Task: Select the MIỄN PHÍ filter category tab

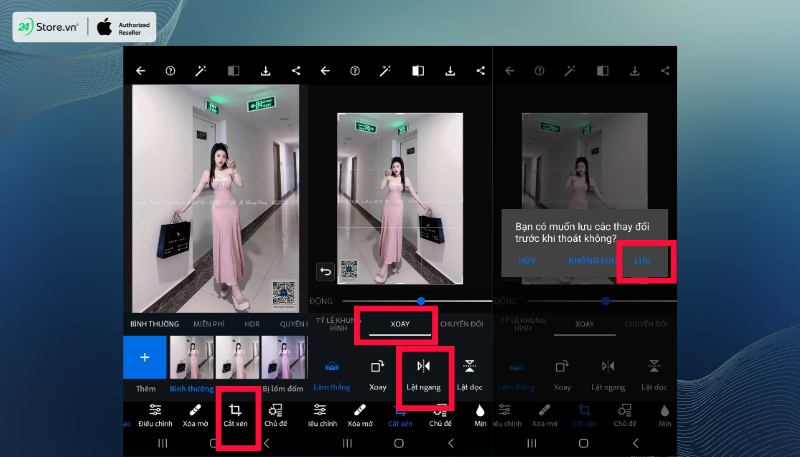Action: (x=209, y=324)
